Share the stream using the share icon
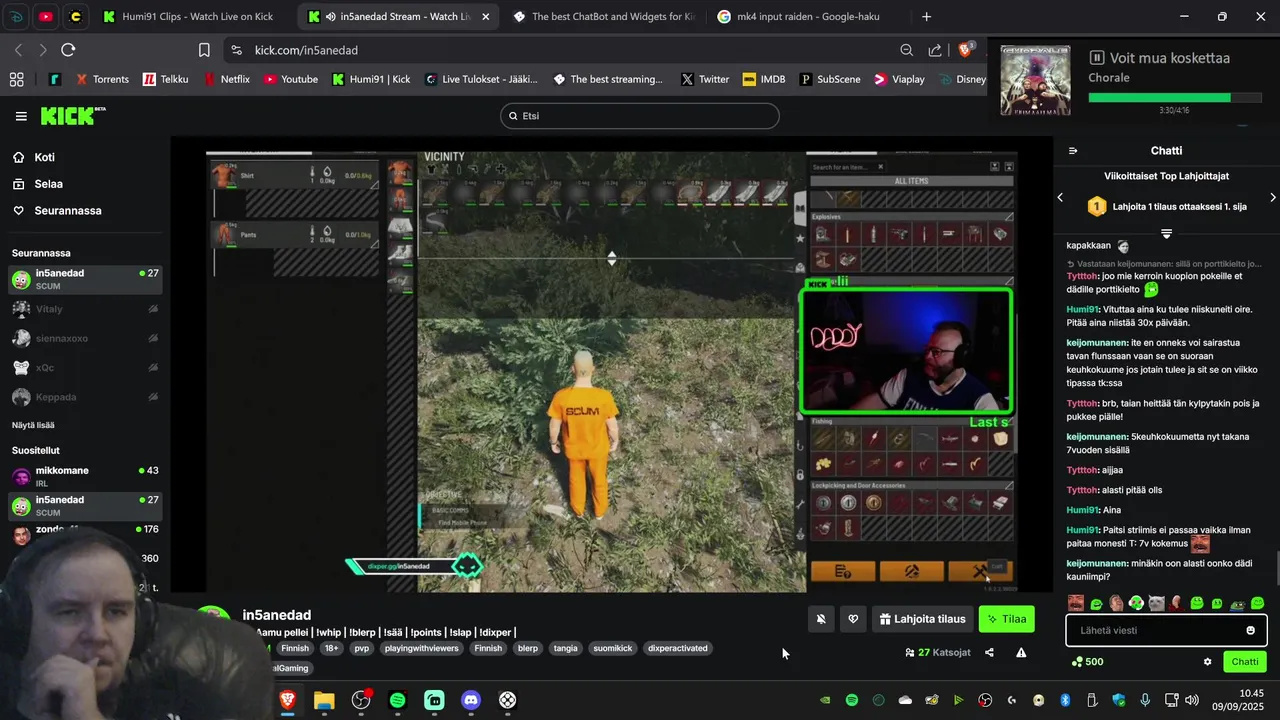 tap(989, 652)
